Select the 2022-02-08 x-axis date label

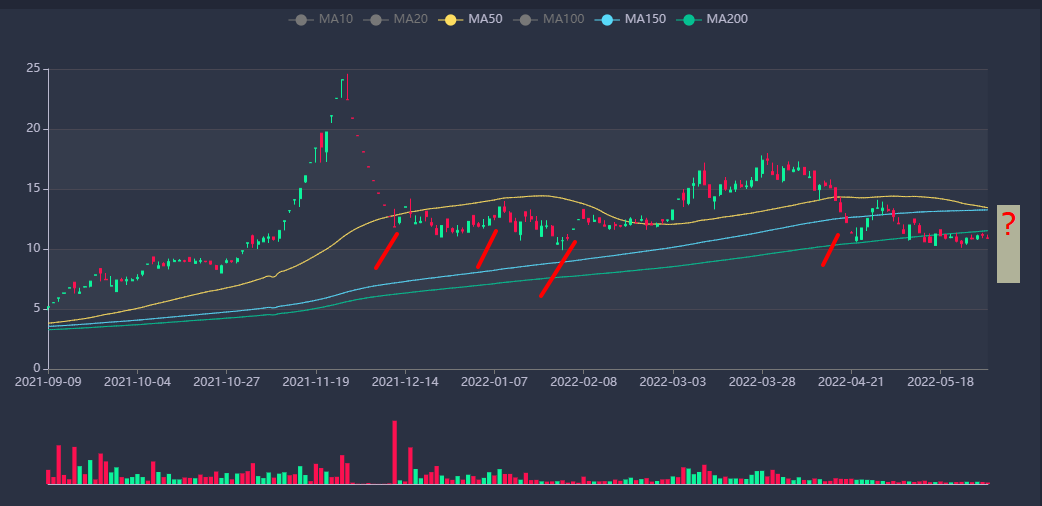[584, 381]
